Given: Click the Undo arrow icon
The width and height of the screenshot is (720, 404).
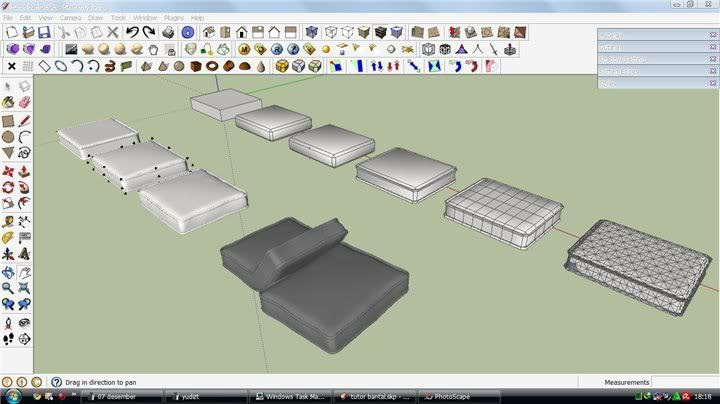Looking at the screenshot, I should click(130, 31).
